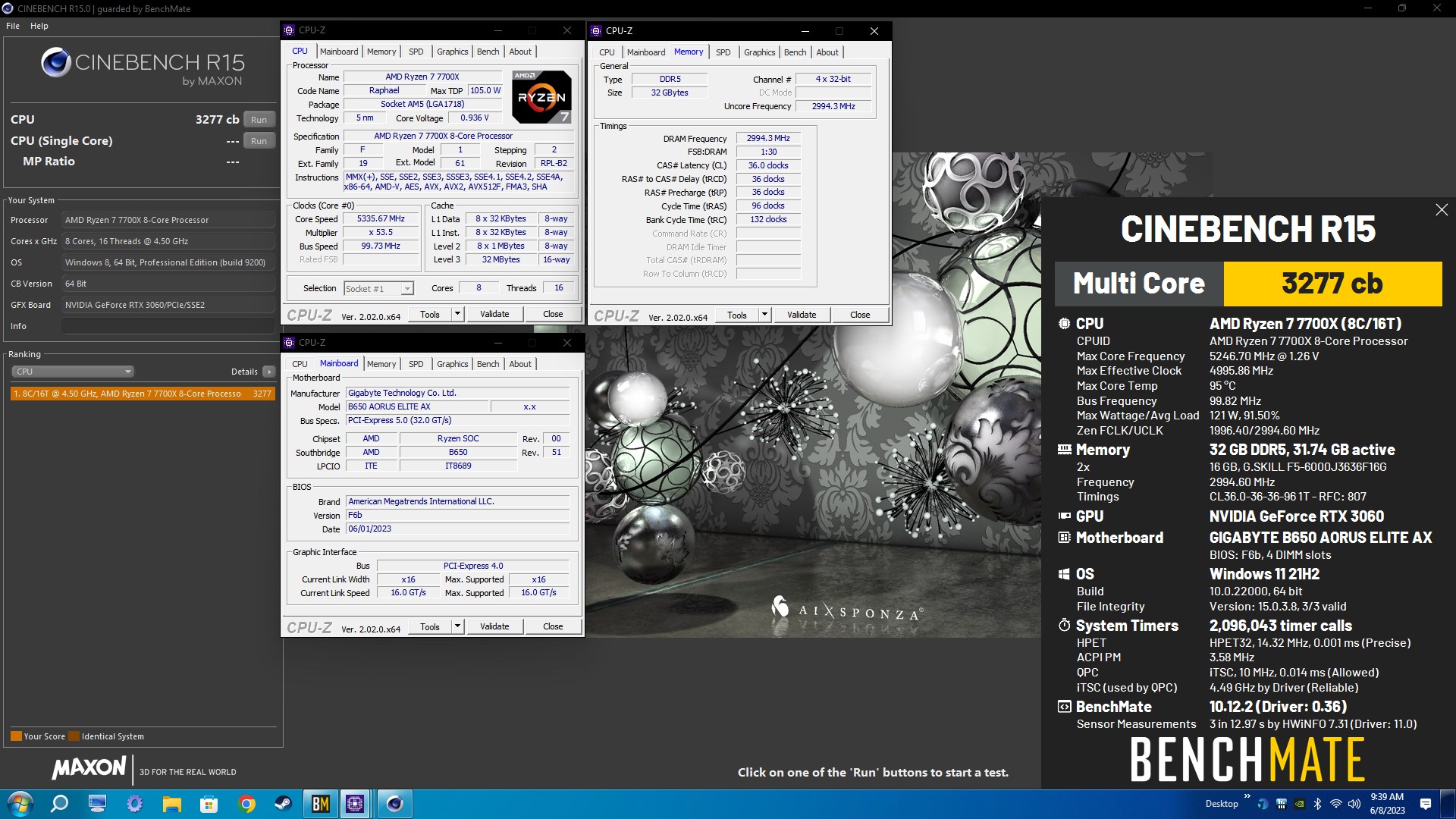Viewport: 1456px width, 819px height.
Task: Open Wi-Fi network tray icon
Action: 1336,804
